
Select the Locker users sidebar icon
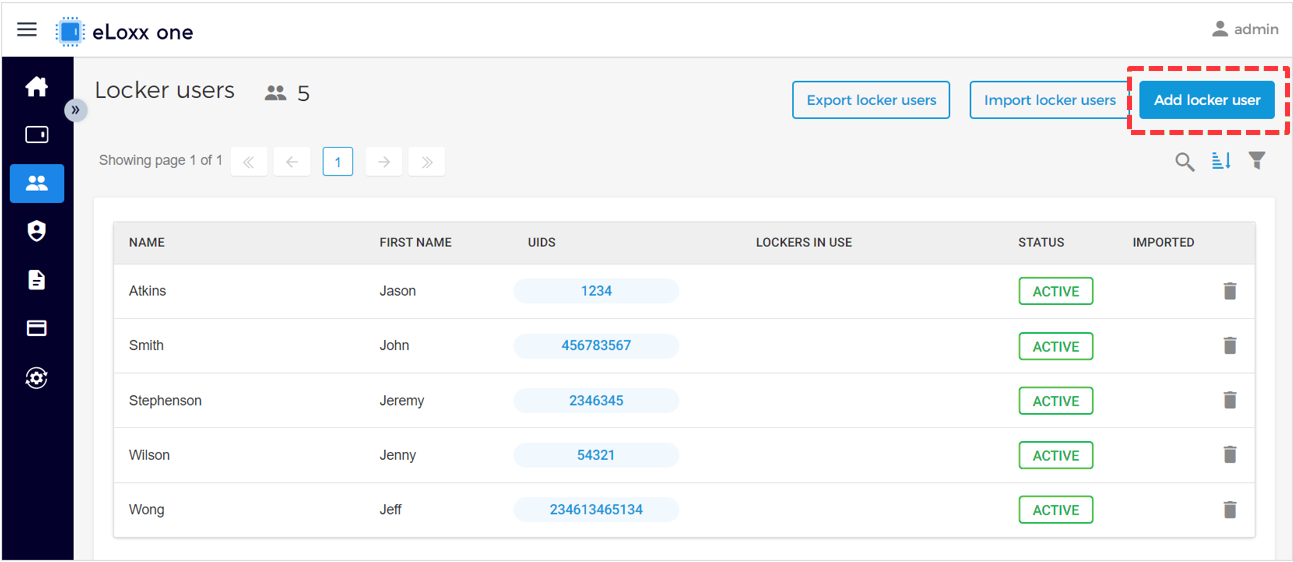(37, 183)
